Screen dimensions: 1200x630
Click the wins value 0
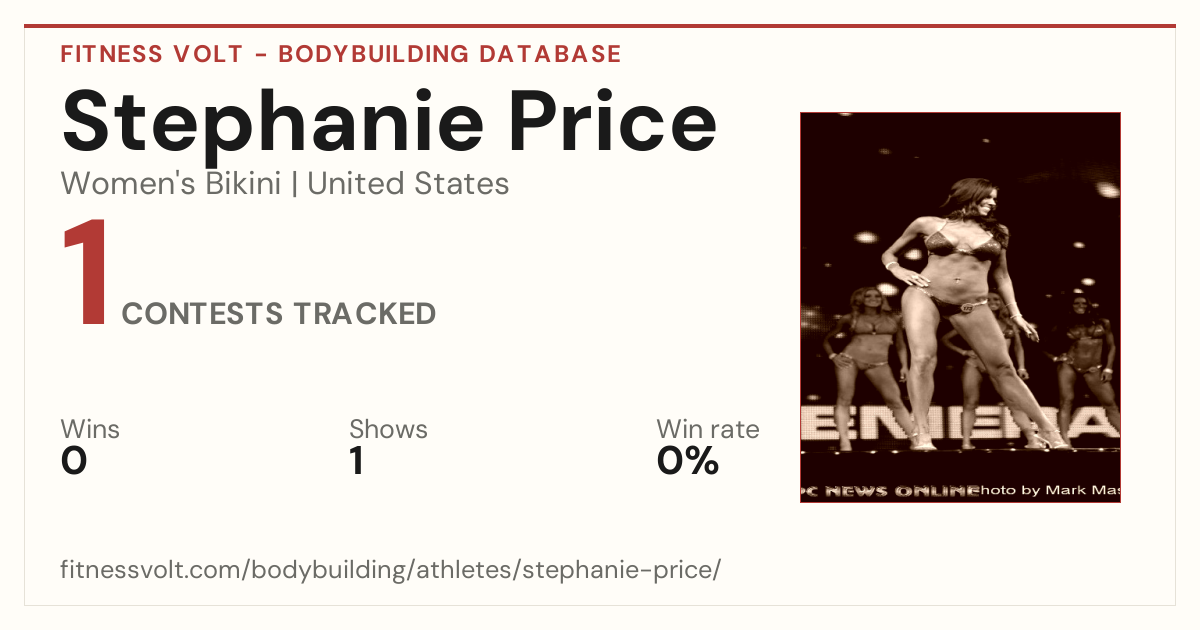pos(74,461)
